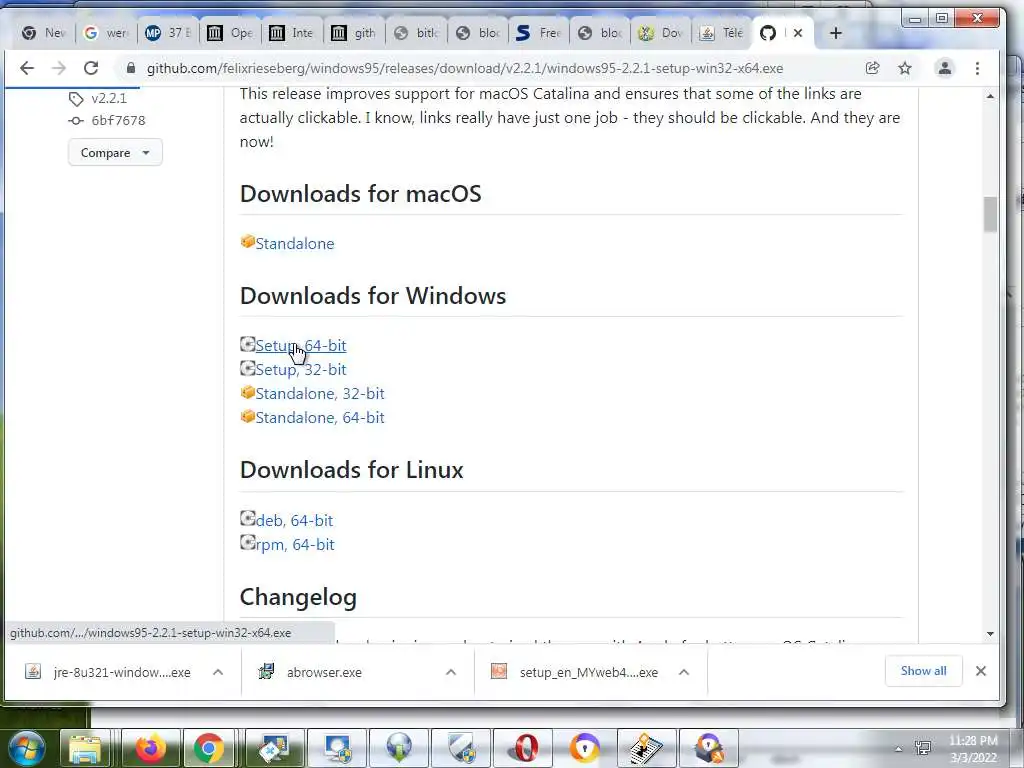Click the scrollbar up arrow

tap(990, 96)
